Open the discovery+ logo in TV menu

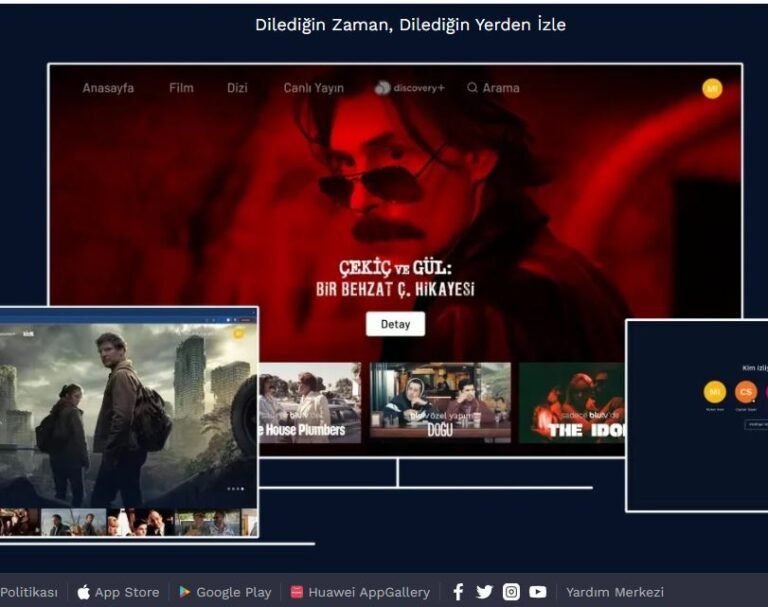[x=409, y=88]
